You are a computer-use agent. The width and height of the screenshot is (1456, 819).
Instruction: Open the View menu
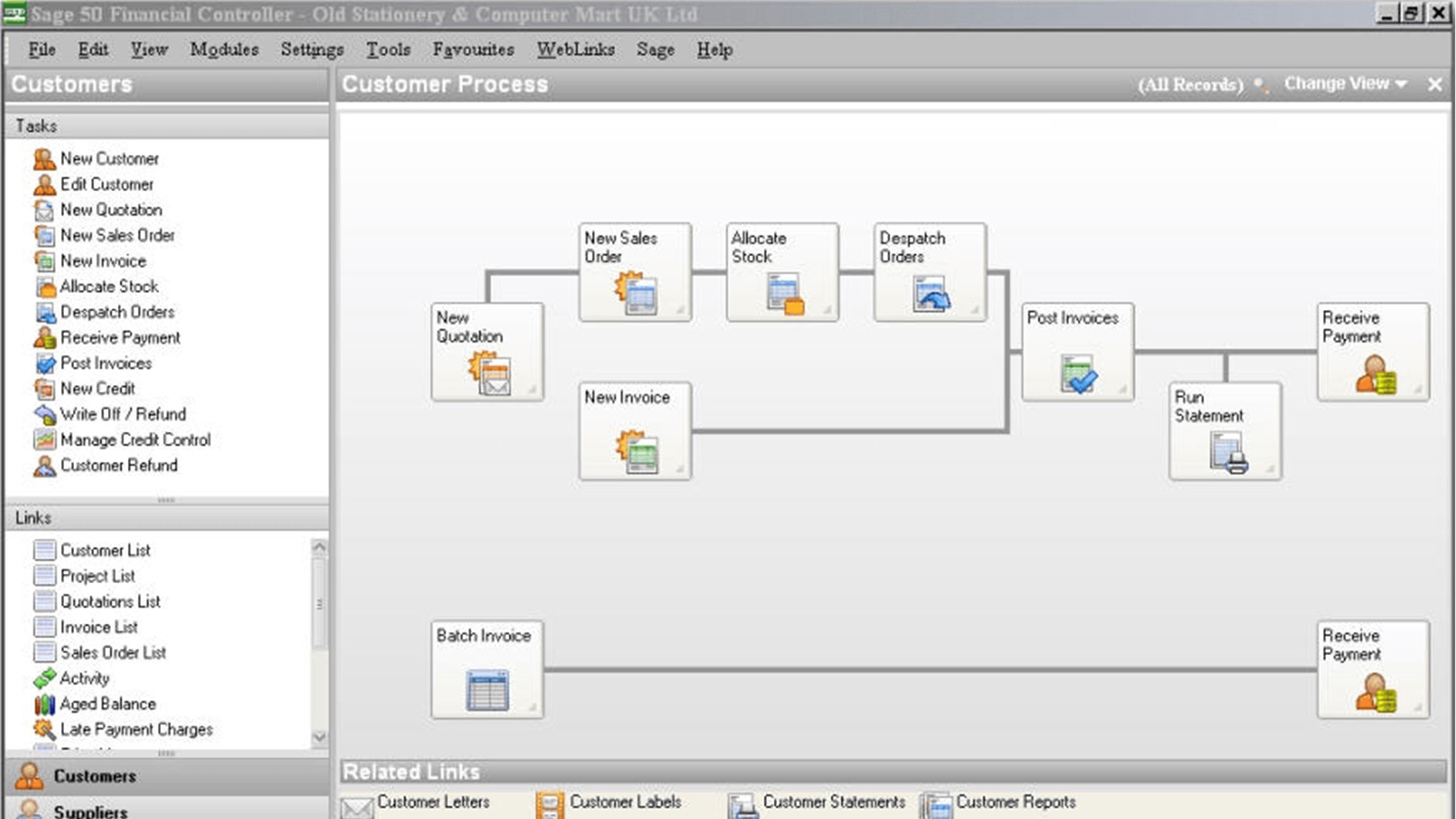pos(149,49)
